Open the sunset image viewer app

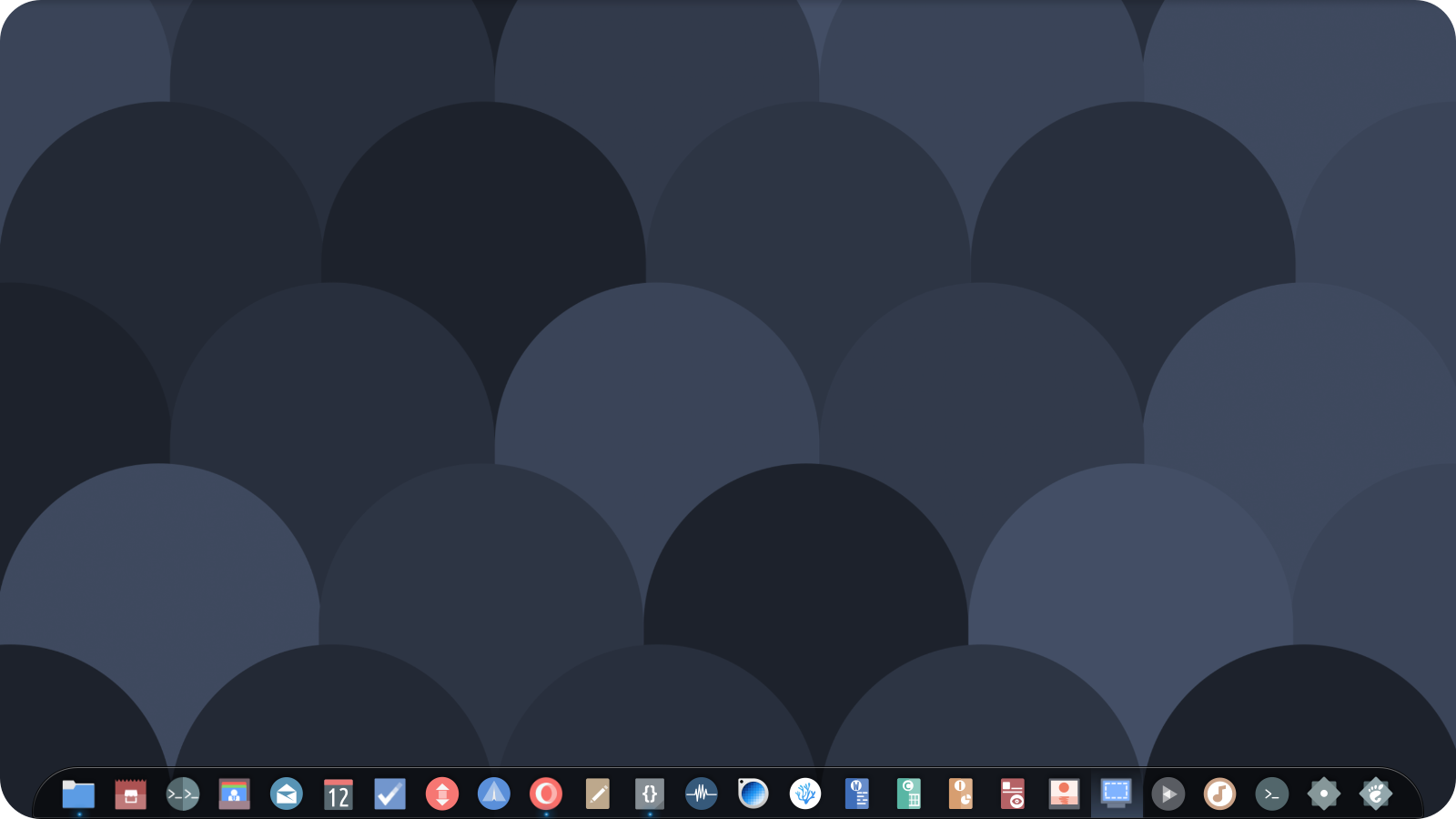pos(1064,794)
